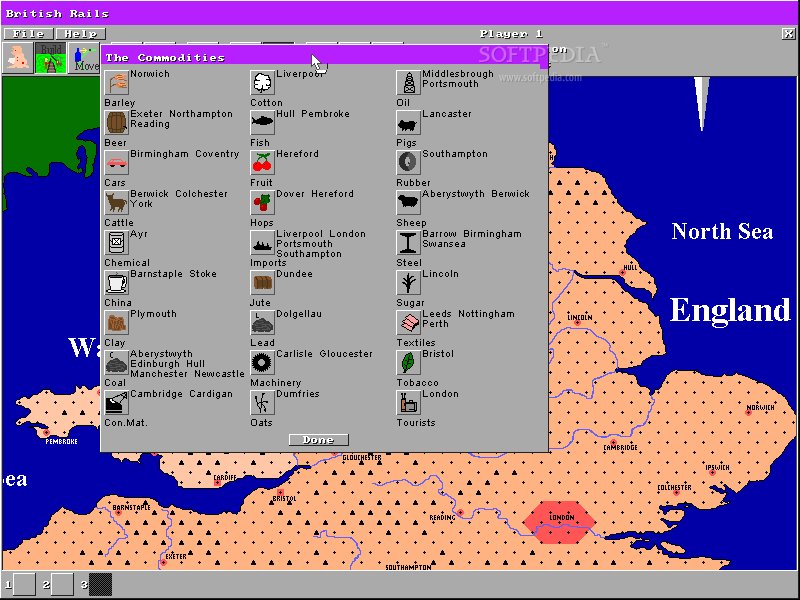
Task: Click Hull city marker on map
Action: click(622, 272)
